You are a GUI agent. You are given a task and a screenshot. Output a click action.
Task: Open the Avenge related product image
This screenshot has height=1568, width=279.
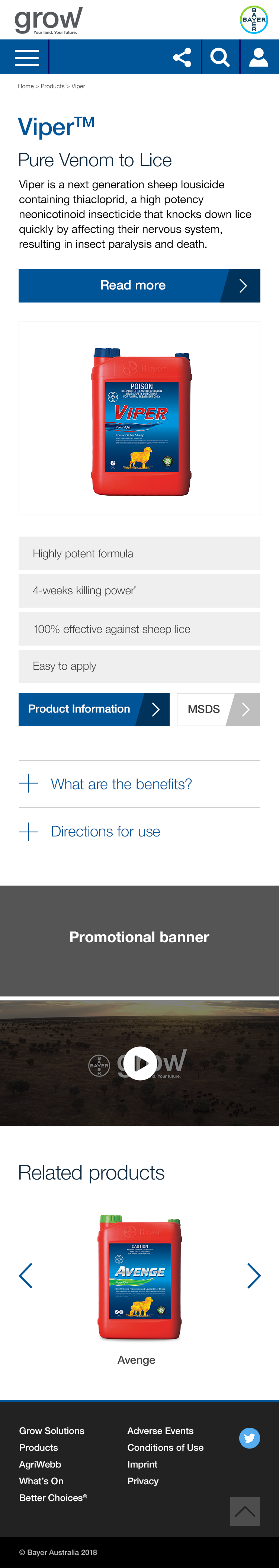tap(139, 1276)
